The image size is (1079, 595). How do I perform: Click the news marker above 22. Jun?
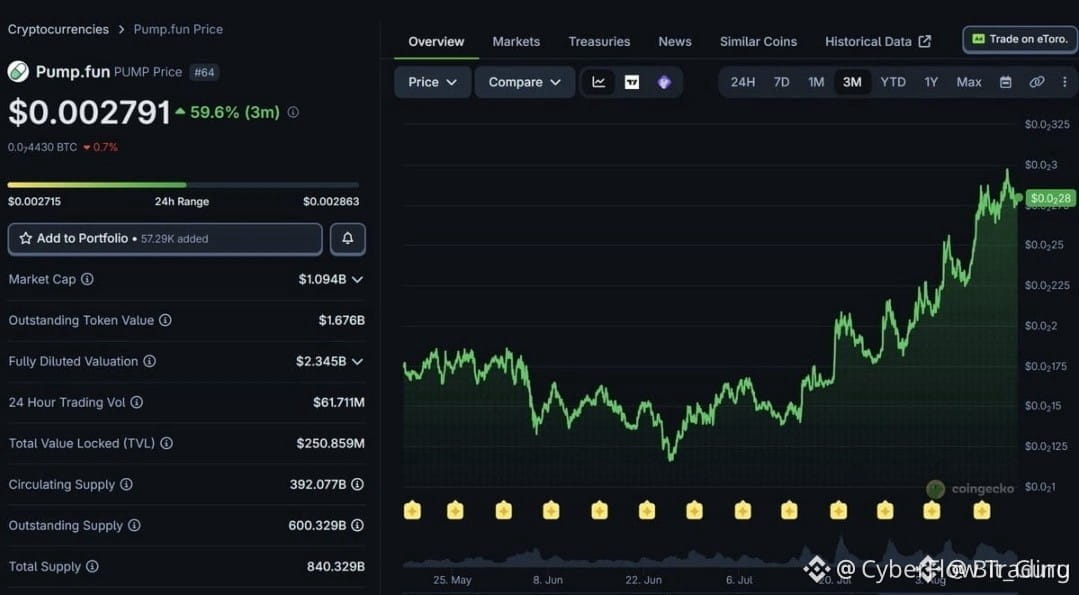tap(647, 510)
